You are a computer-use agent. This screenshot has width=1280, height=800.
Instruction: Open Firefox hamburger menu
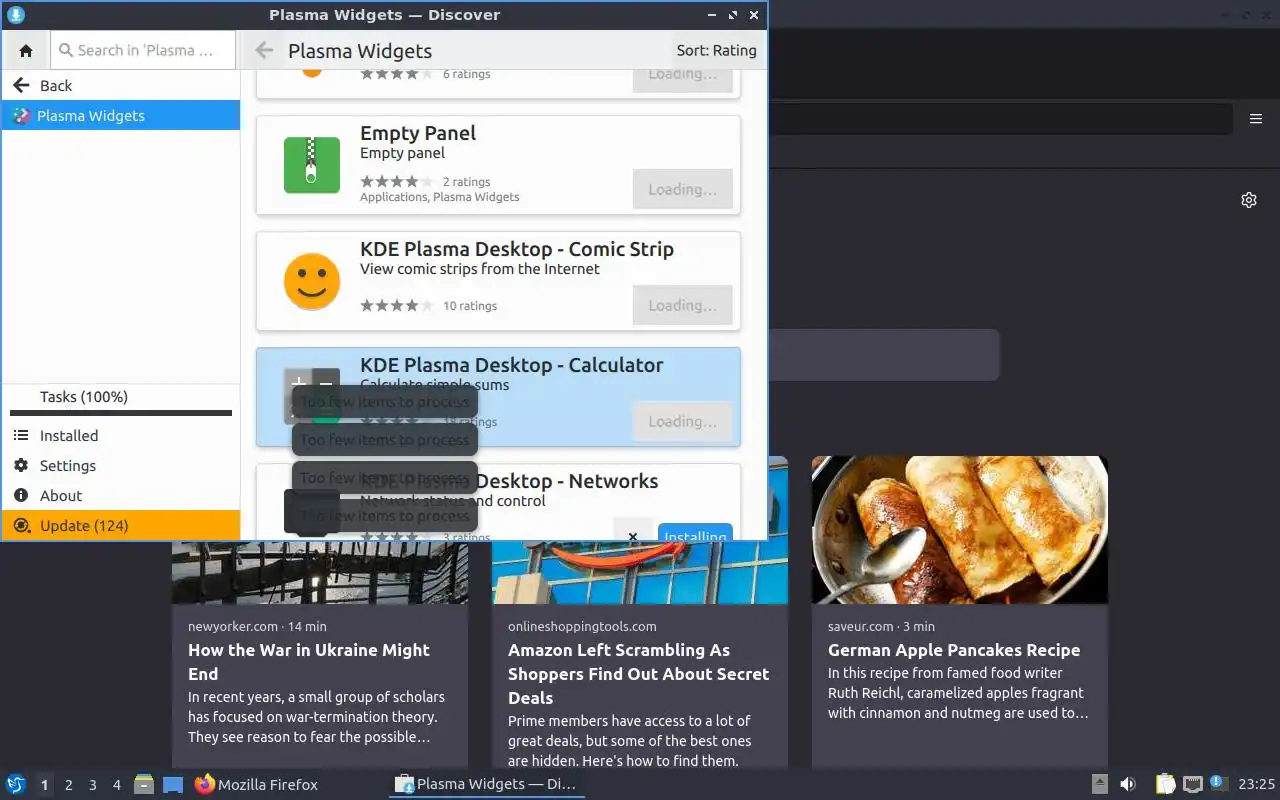click(x=1256, y=119)
